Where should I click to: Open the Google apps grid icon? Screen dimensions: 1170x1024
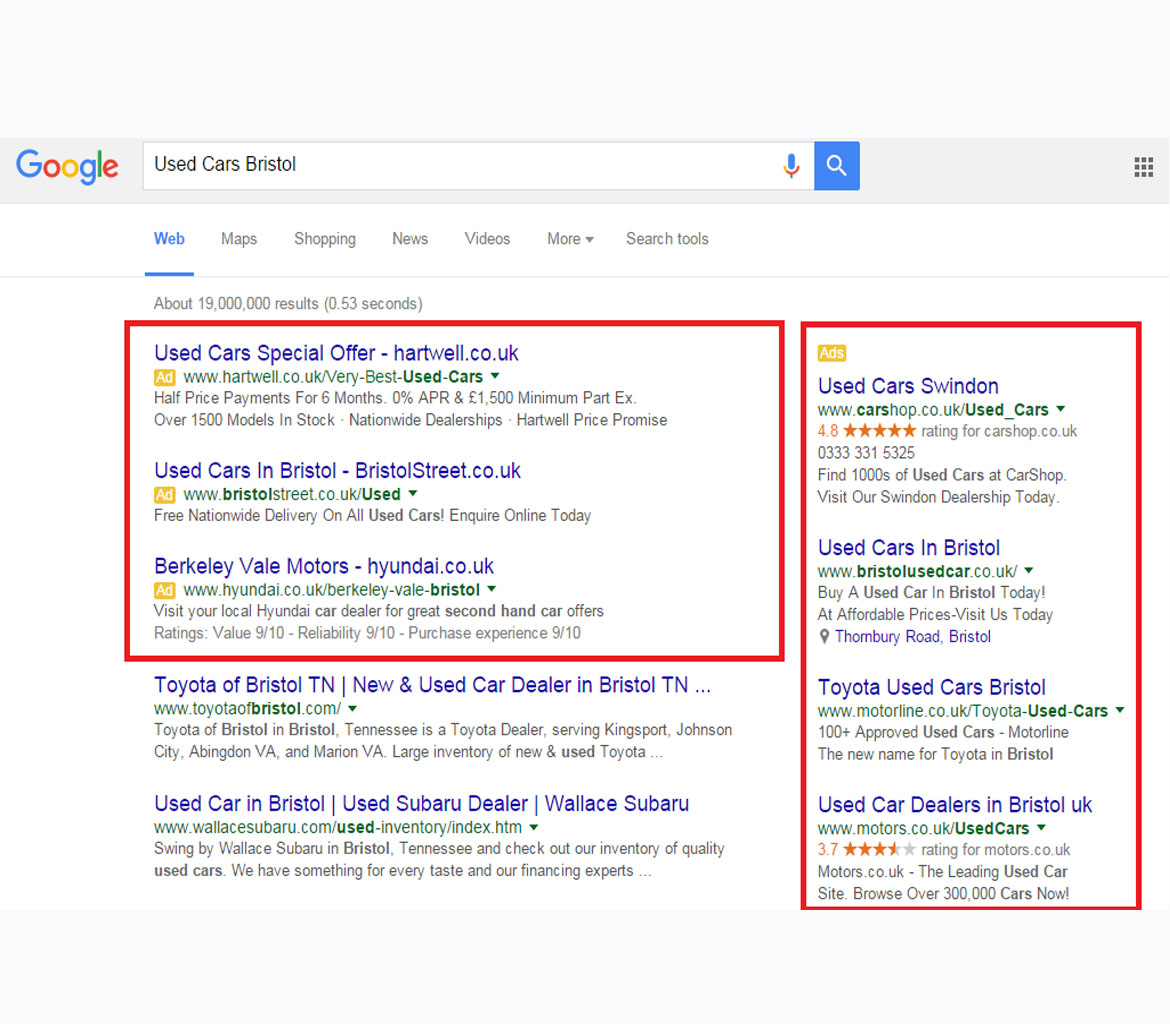pyautogui.click(x=1143, y=166)
